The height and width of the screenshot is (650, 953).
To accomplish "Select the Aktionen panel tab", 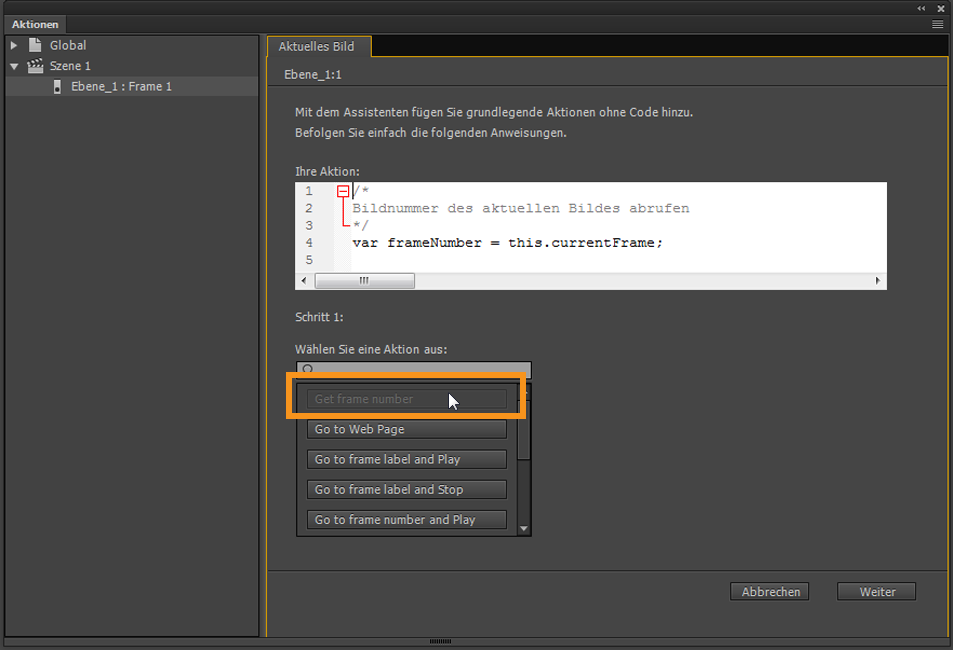I will (x=35, y=24).
